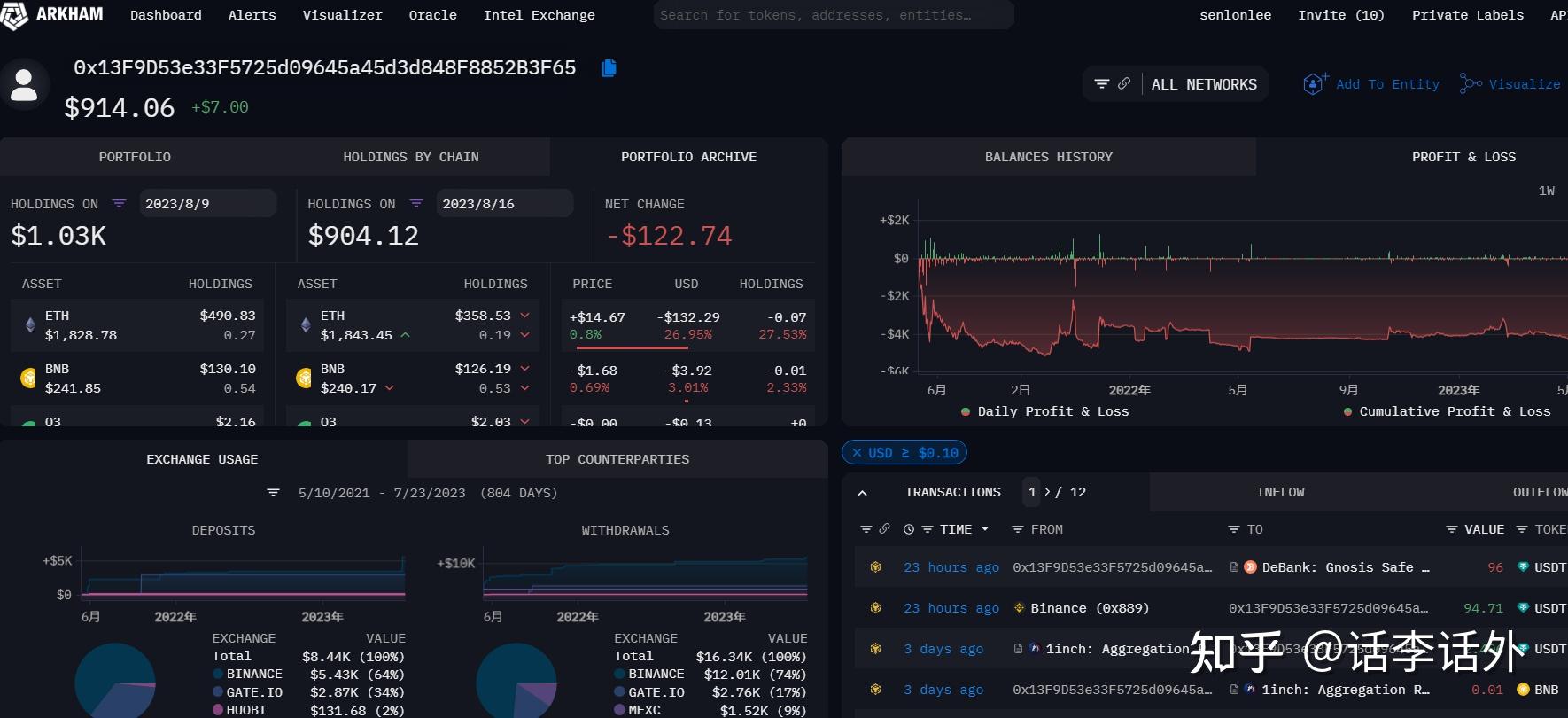The image size is (1568, 718).
Task: Remove the USD ≥ $0.10 filter chip
Action: (x=857, y=453)
